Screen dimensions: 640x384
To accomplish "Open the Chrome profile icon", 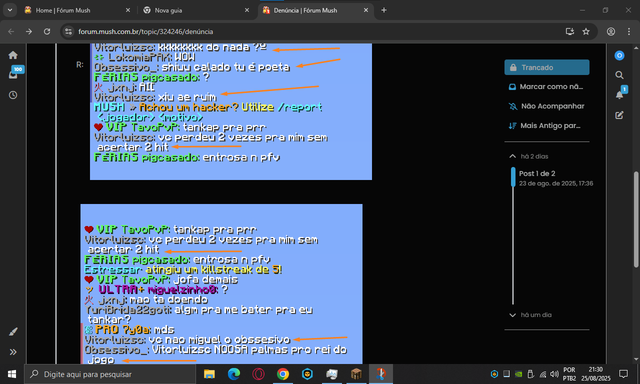I will (611, 31).
